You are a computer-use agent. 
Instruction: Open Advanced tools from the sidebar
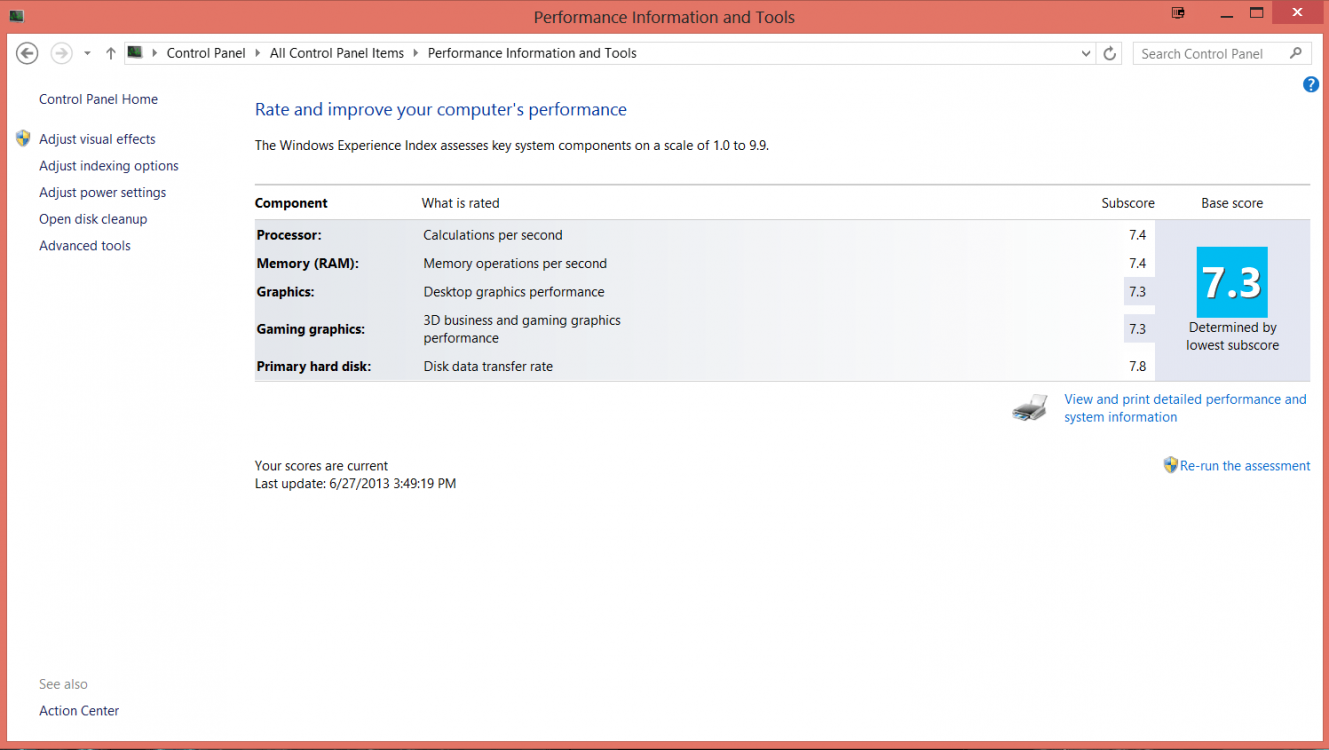85,246
